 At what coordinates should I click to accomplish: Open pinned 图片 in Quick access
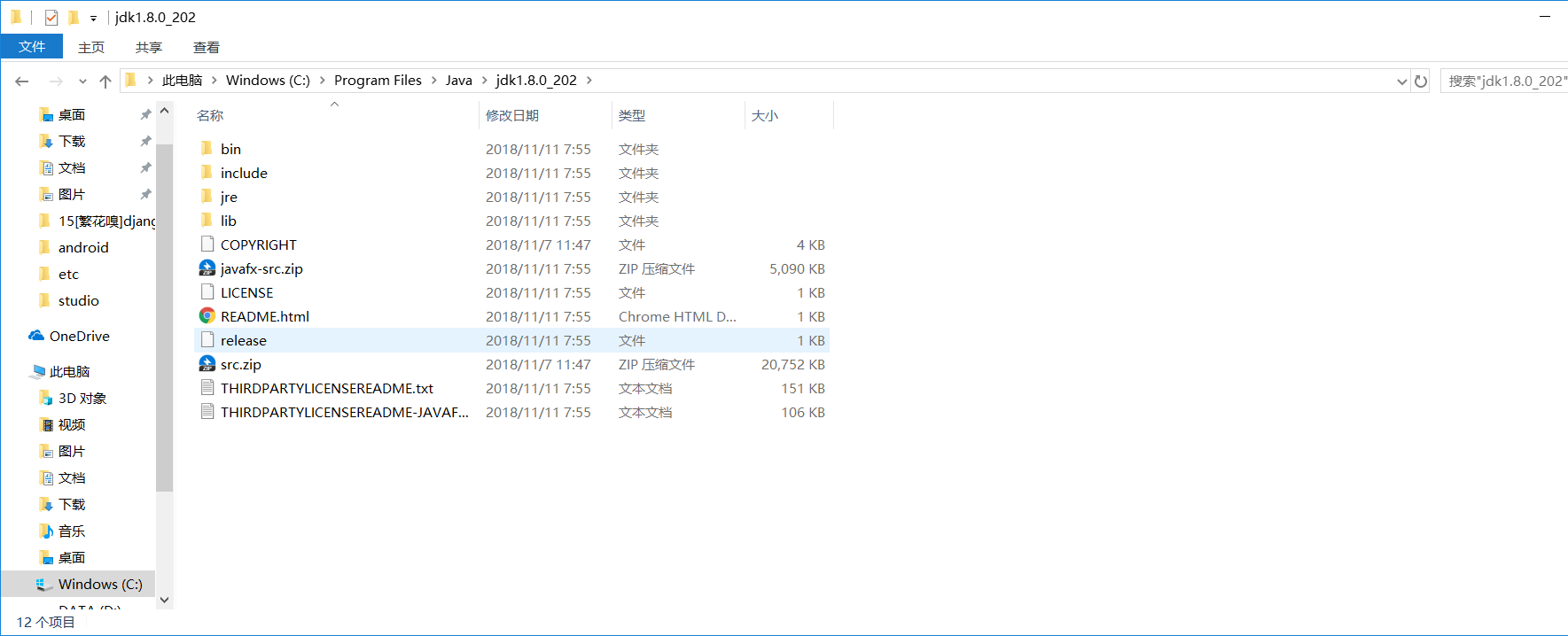(72, 195)
